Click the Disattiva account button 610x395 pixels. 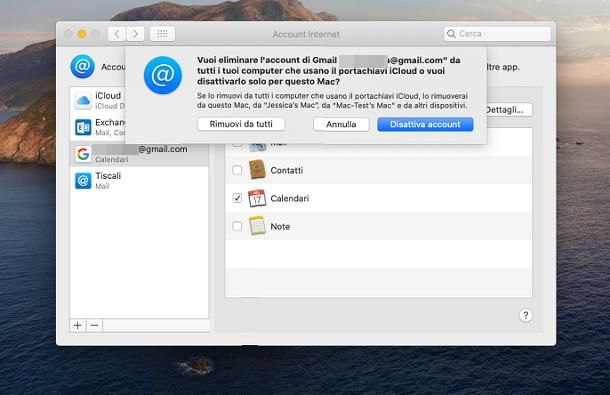click(x=425, y=124)
